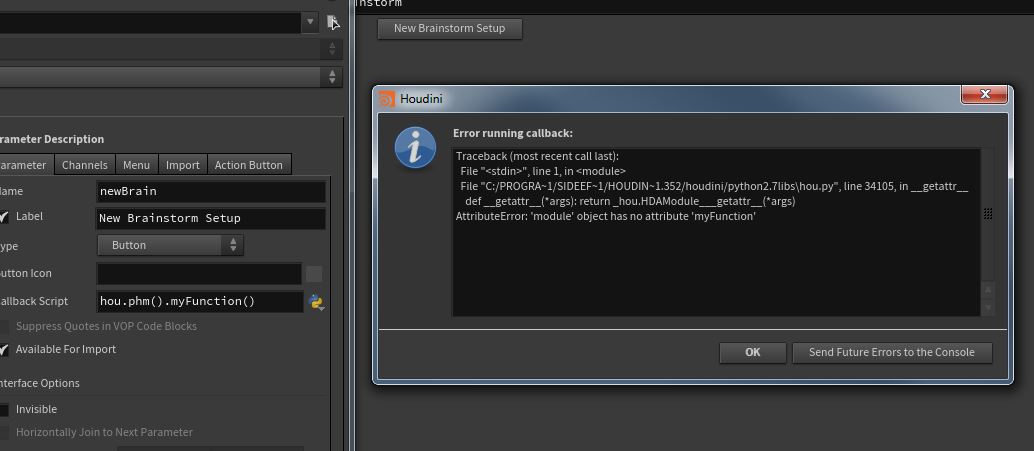Click the Name field containing newBrain

[211, 192]
